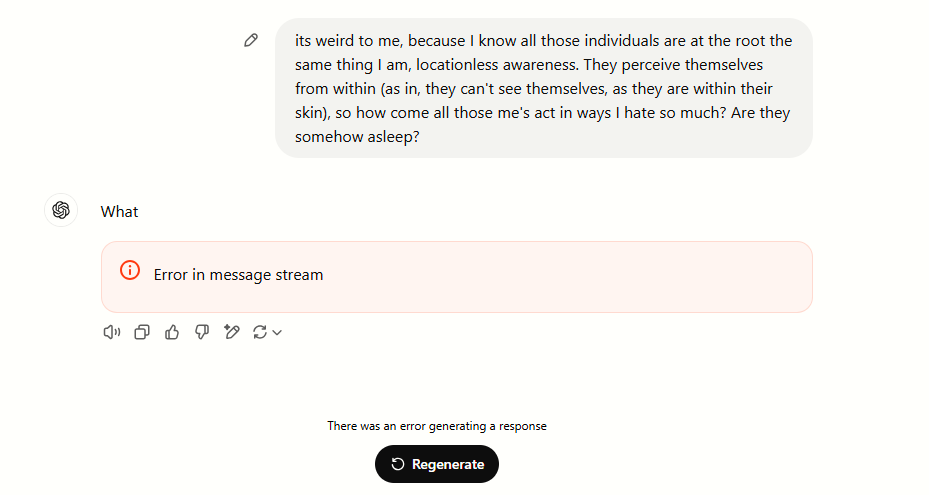The image size is (929, 495).
Task: Play response with read aloud speaker icon
Action: [x=111, y=332]
